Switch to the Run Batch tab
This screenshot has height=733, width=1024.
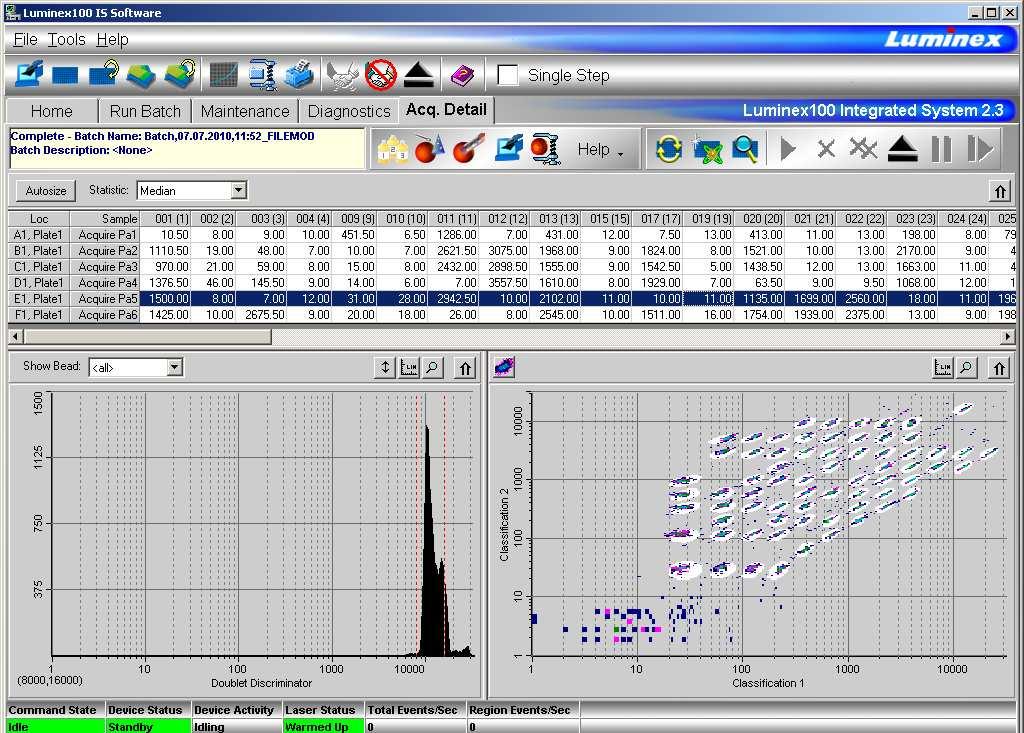[x=145, y=111]
